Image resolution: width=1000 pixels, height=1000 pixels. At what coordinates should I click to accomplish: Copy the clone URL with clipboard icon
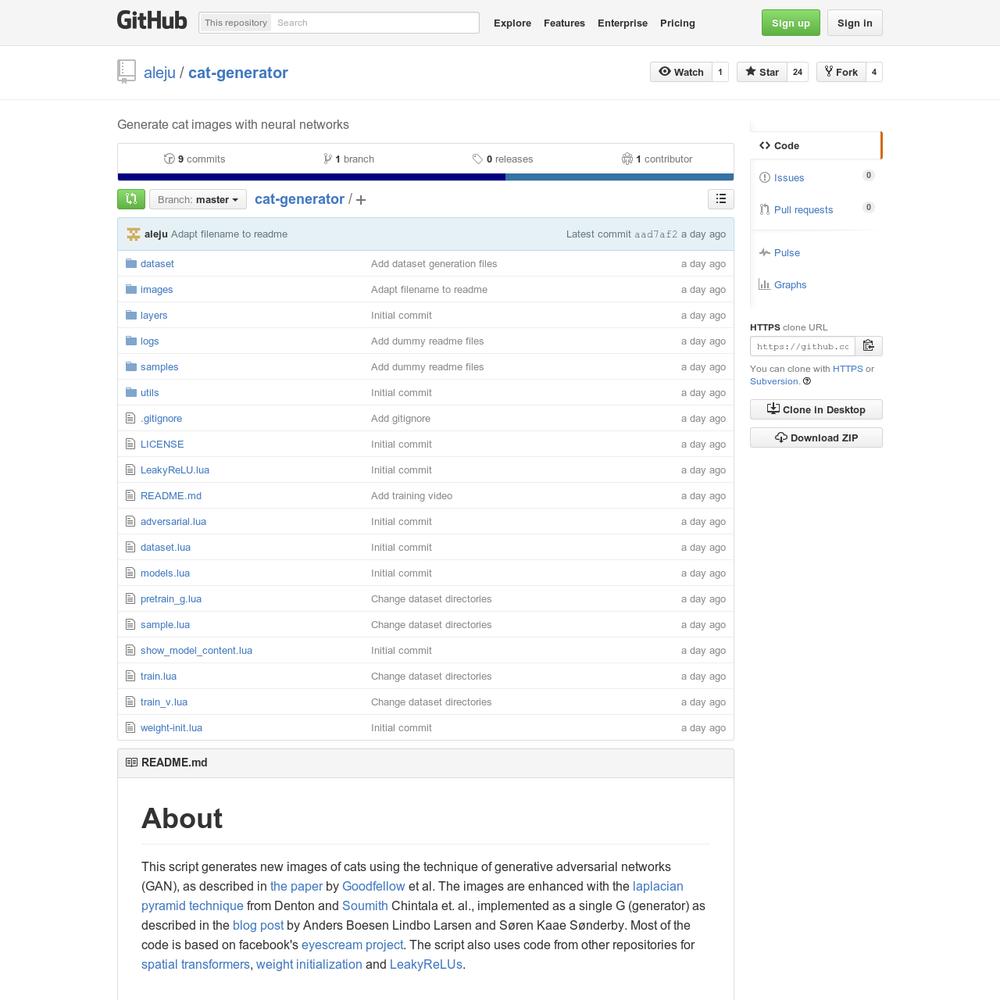click(x=869, y=346)
